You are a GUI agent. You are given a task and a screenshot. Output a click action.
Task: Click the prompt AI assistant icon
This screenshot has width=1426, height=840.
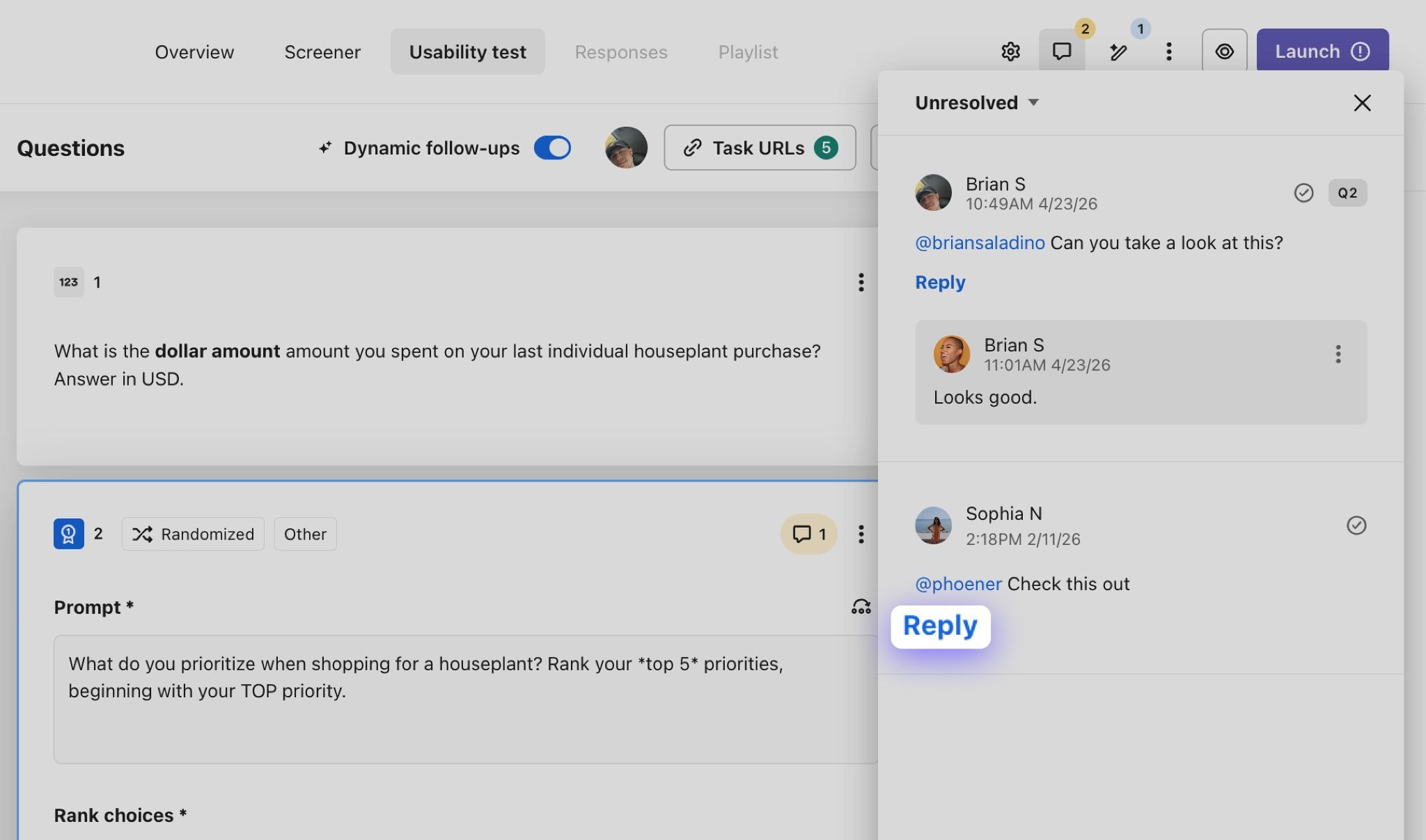861,607
